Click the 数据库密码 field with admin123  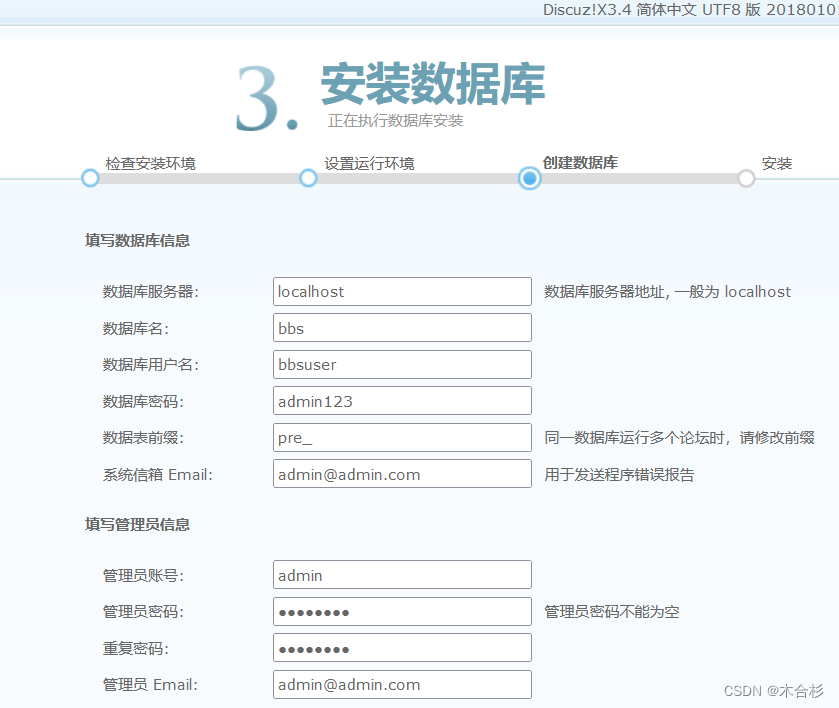(402, 400)
